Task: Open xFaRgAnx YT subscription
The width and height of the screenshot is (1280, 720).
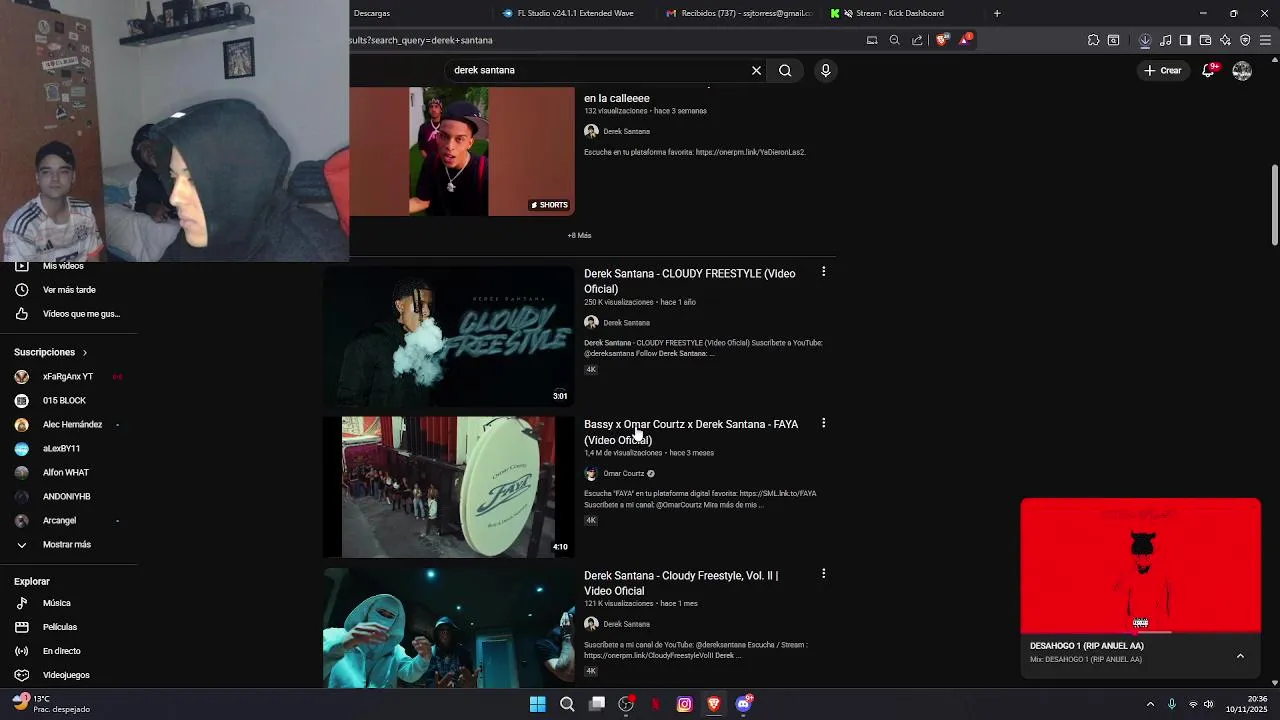Action: [69, 377]
